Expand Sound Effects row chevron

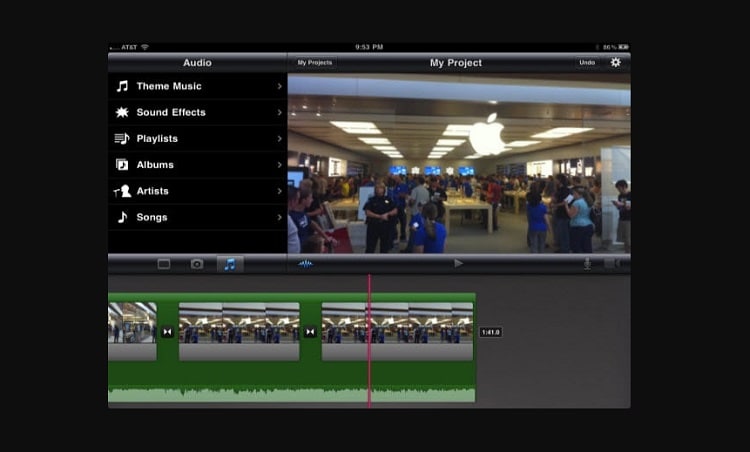pos(279,112)
